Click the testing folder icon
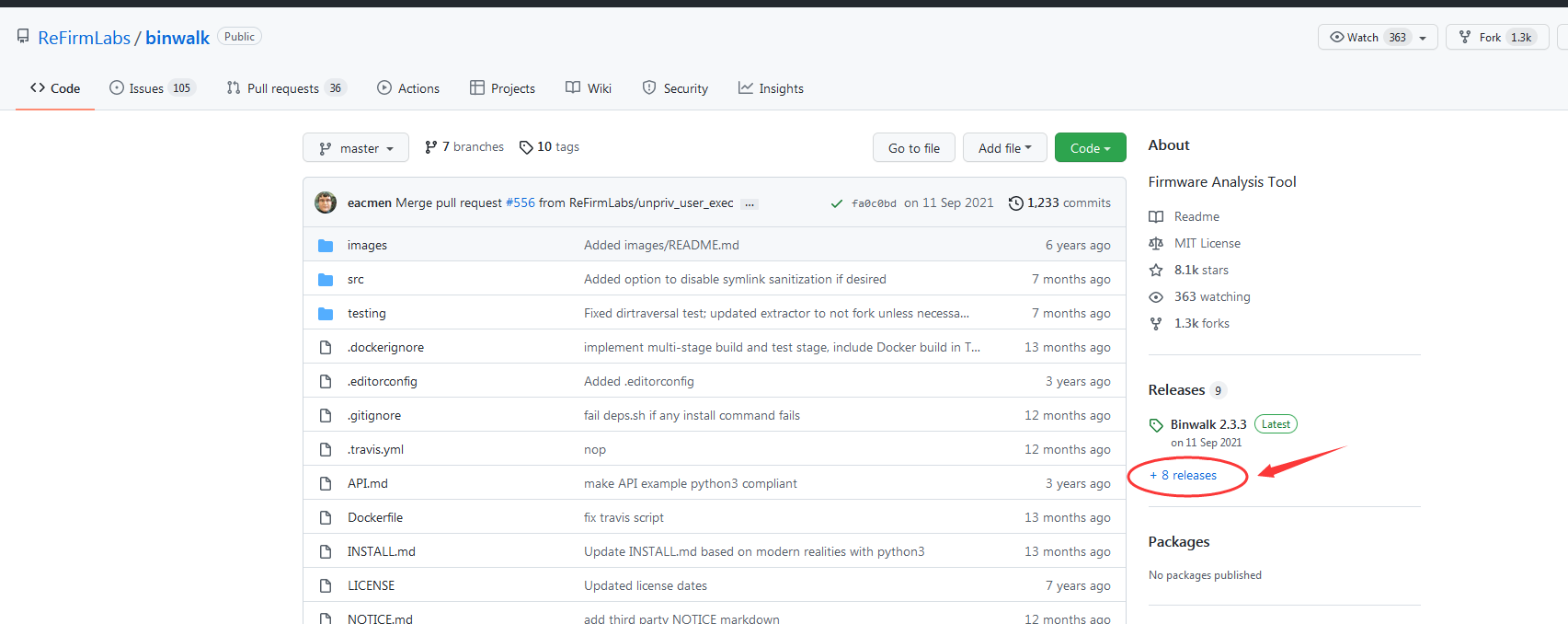This screenshot has width=1568, height=624. pyautogui.click(x=326, y=314)
